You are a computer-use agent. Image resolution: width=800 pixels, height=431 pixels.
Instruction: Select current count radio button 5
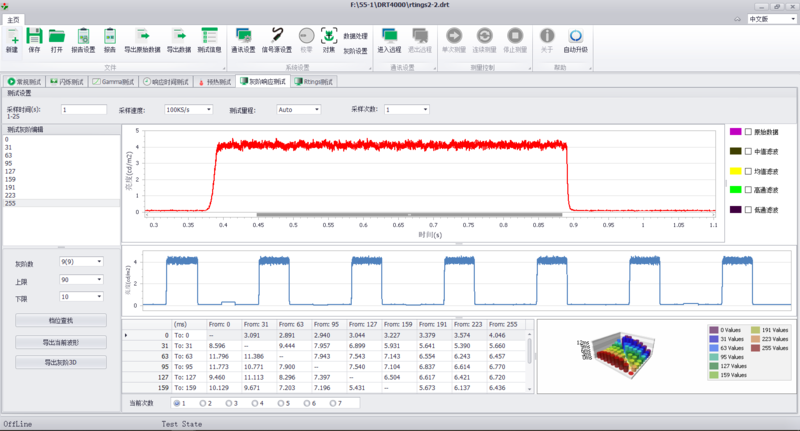point(281,403)
